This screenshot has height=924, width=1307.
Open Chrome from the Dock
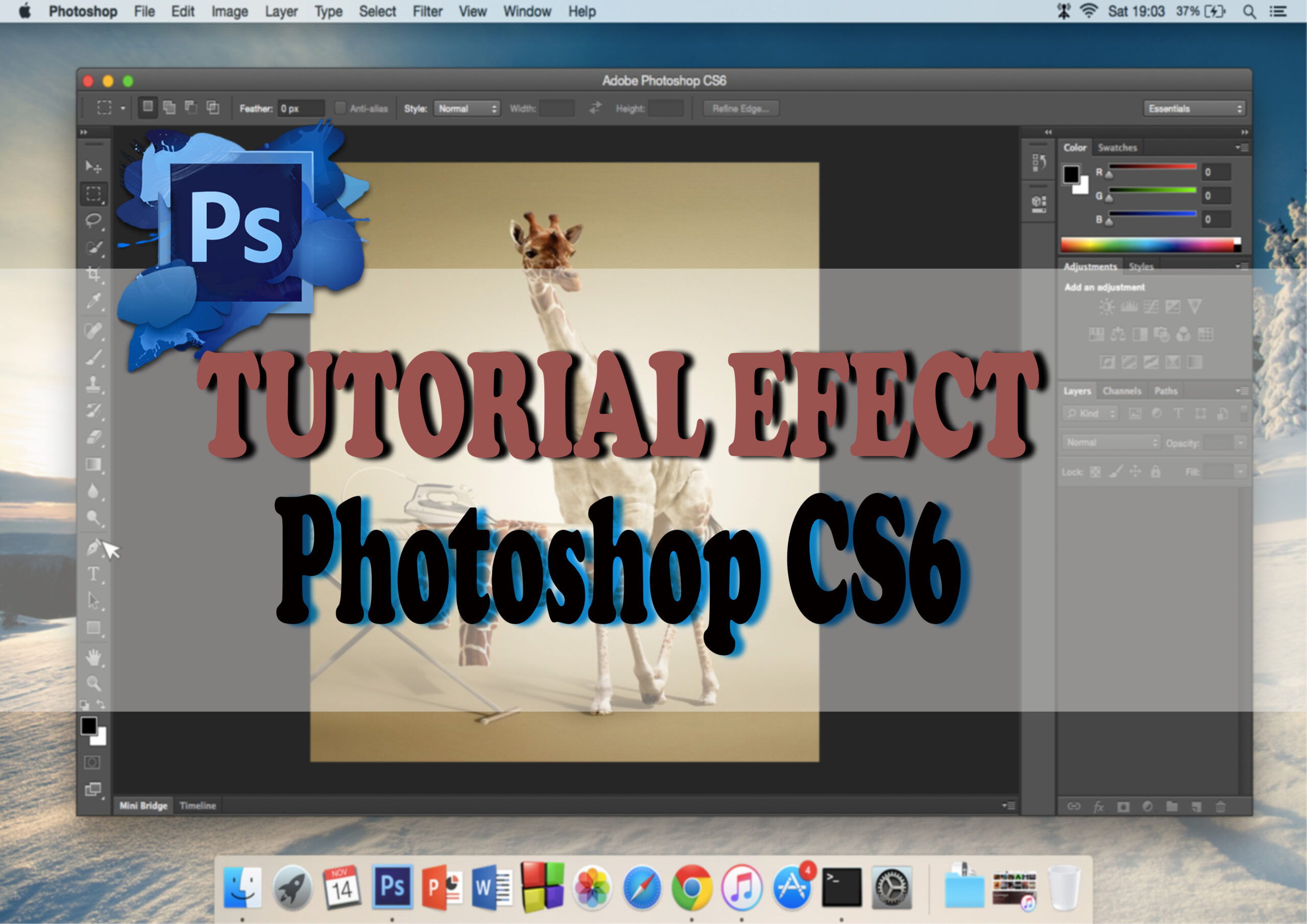691,888
